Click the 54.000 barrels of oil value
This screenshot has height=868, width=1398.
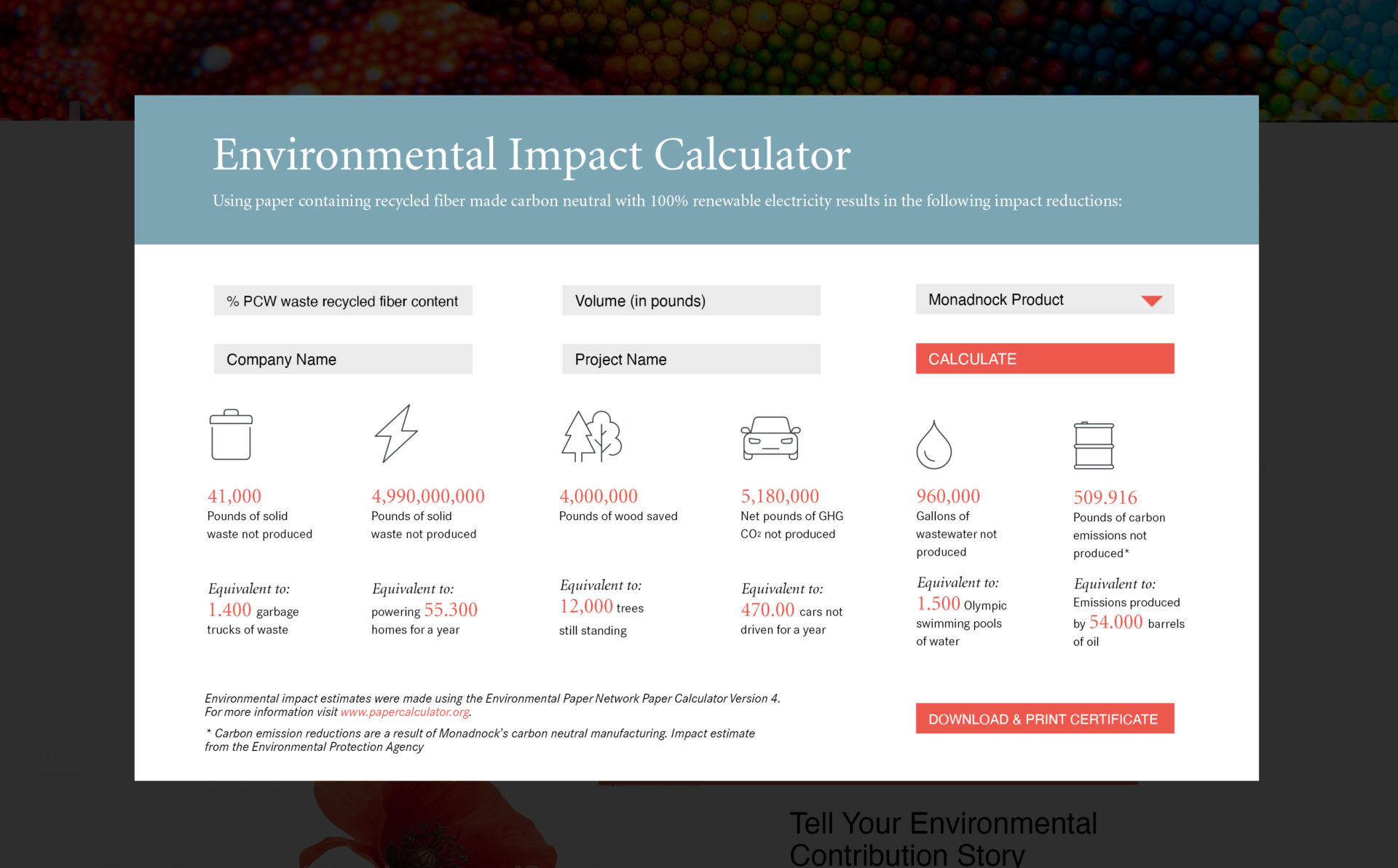1115,622
